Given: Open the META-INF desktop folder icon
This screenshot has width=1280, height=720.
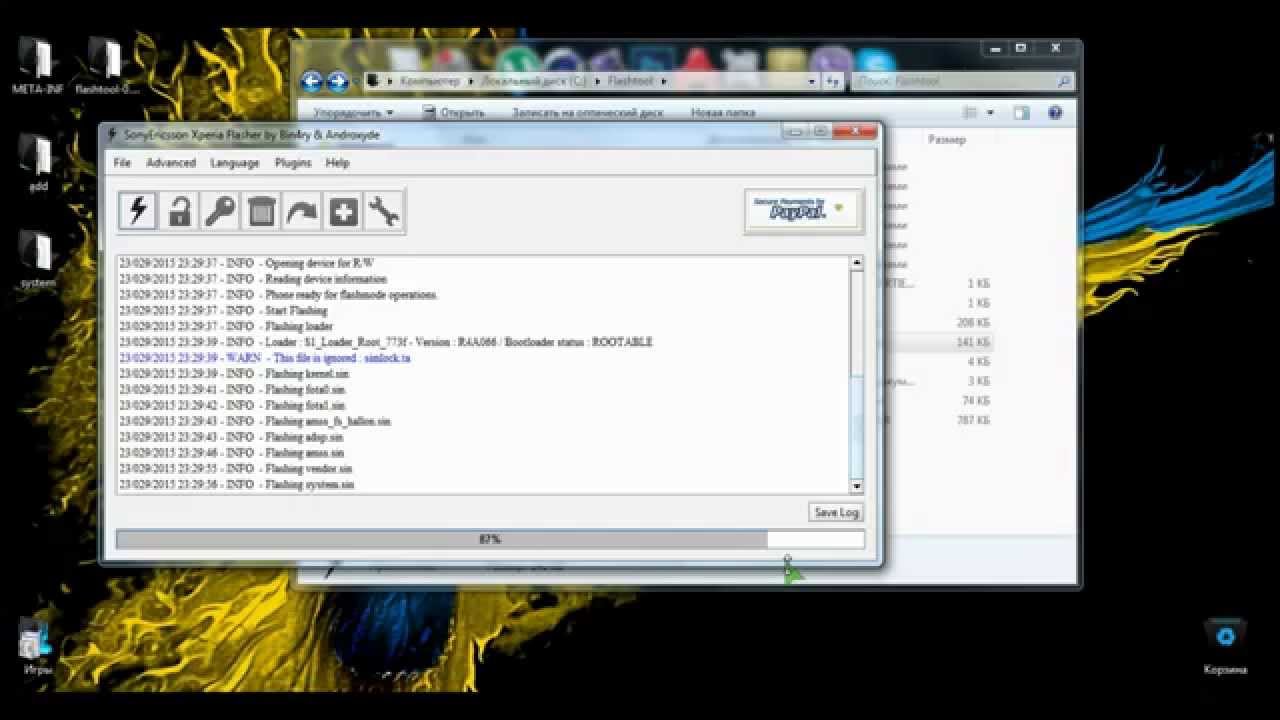Looking at the screenshot, I should point(38,66).
